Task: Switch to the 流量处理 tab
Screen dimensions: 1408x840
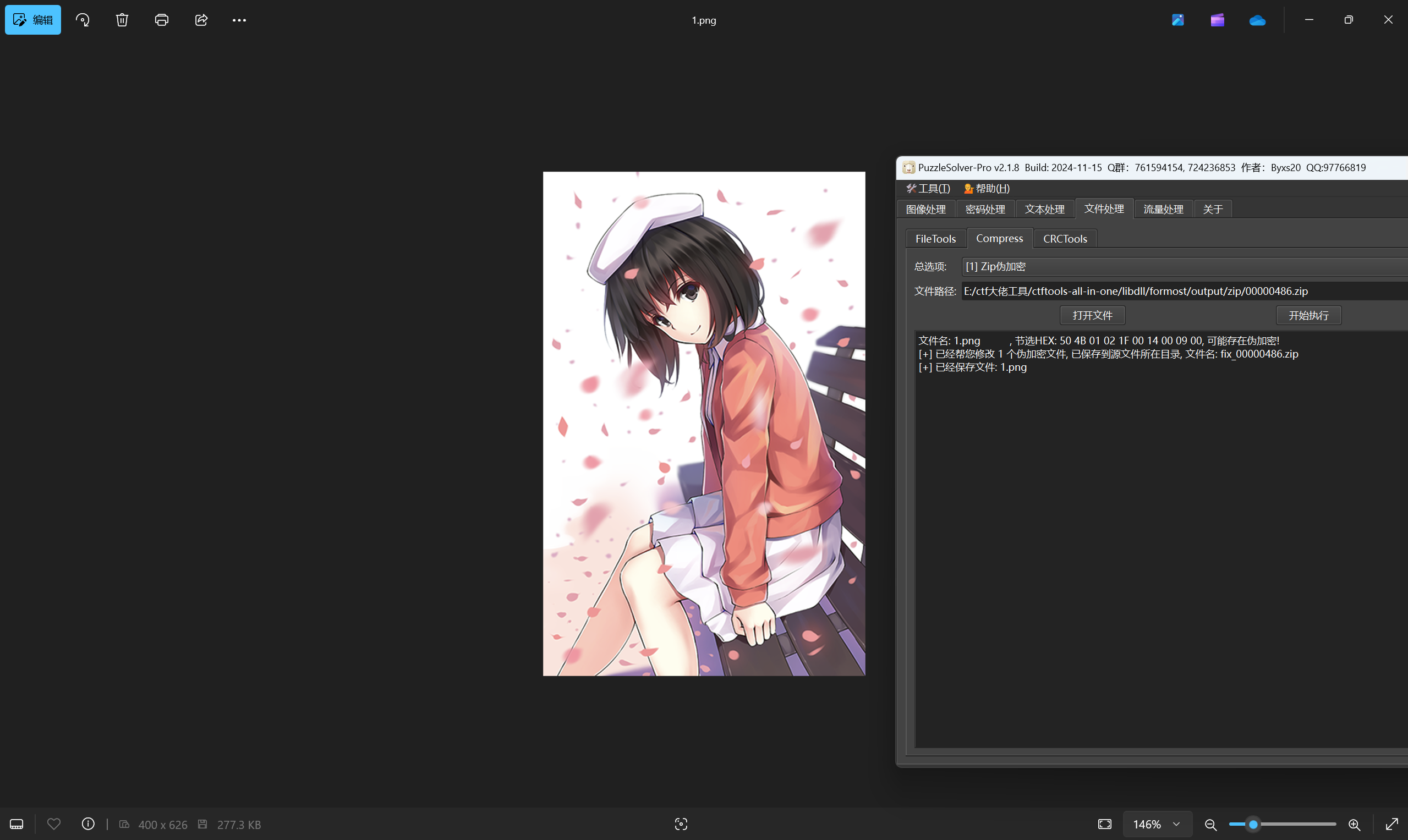Action: [x=1163, y=209]
